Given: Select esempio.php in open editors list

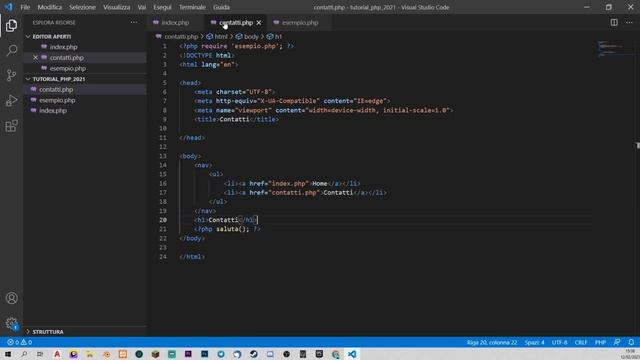Looking at the screenshot, I should click(67, 68).
